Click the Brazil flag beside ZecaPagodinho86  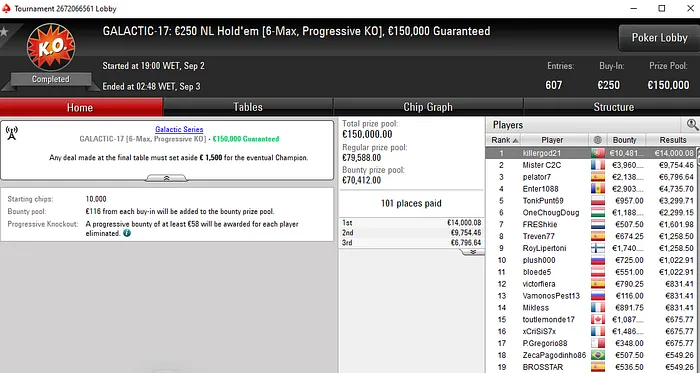(597, 355)
